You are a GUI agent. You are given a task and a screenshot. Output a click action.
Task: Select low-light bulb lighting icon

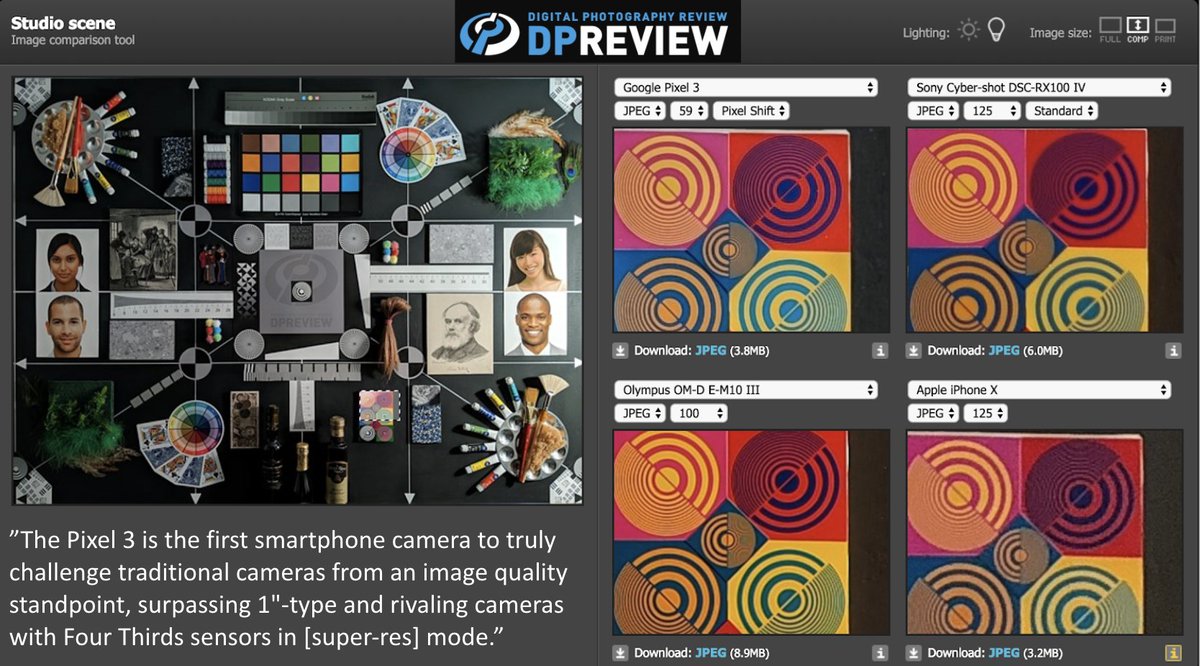pyautogui.click(x=996, y=31)
